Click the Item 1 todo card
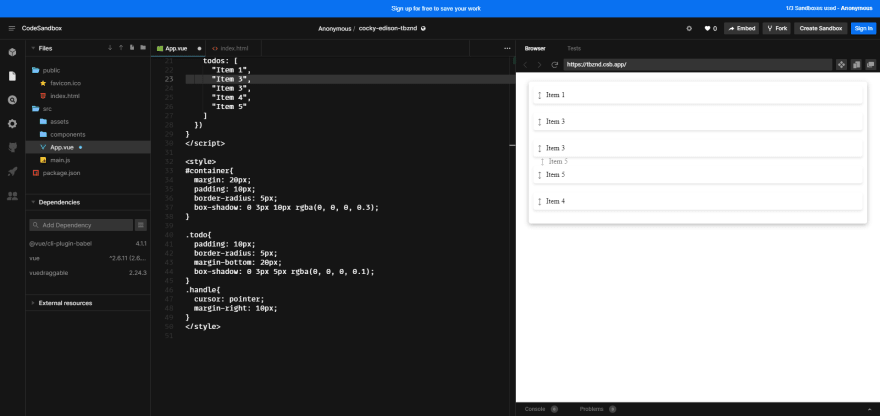880x416 pixels. point(698,95)
